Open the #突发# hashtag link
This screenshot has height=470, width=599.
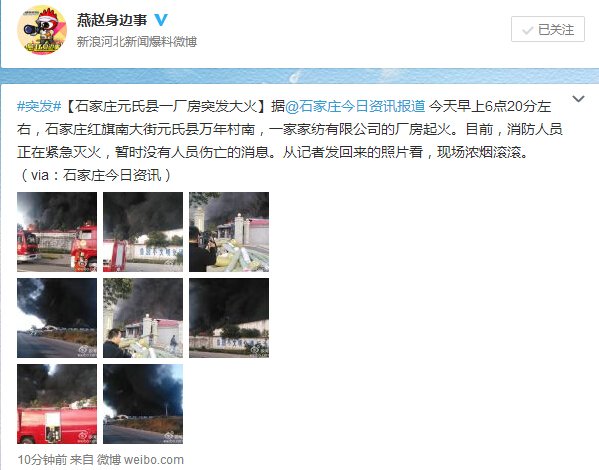point(39,106)
